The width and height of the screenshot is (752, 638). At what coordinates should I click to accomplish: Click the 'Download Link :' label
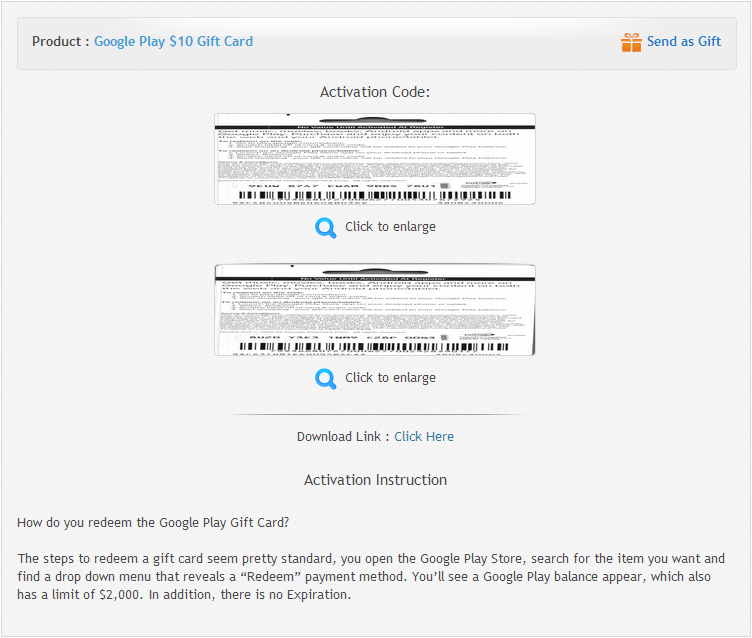pos(343,437)
